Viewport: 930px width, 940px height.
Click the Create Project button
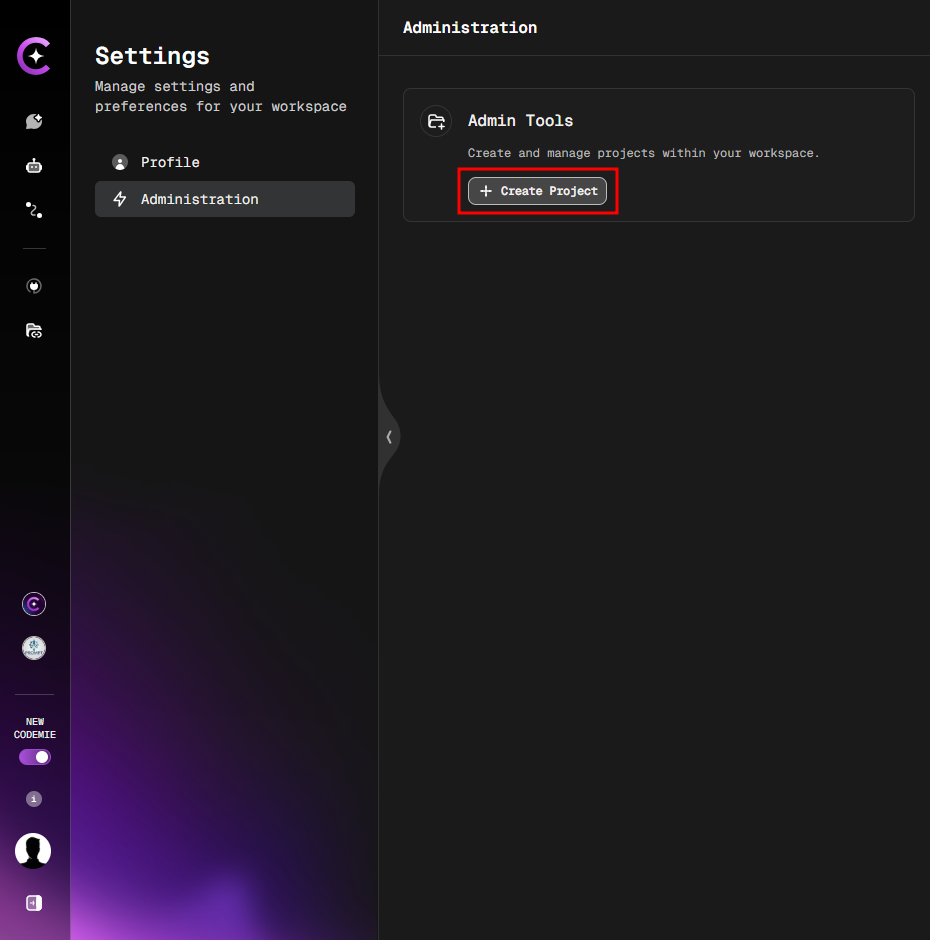coord(537,190)
